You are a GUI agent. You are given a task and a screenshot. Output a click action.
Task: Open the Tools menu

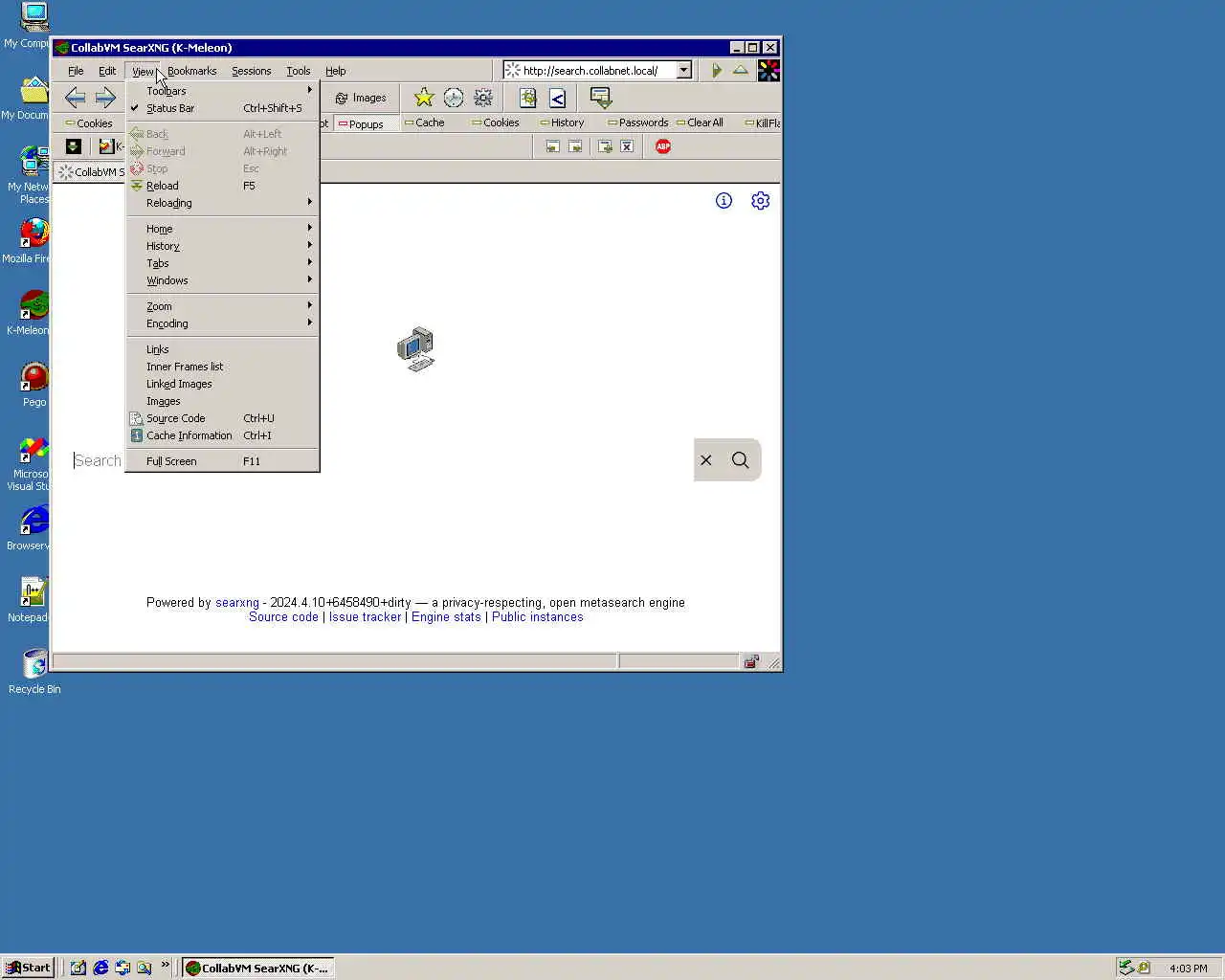[299, 71]
